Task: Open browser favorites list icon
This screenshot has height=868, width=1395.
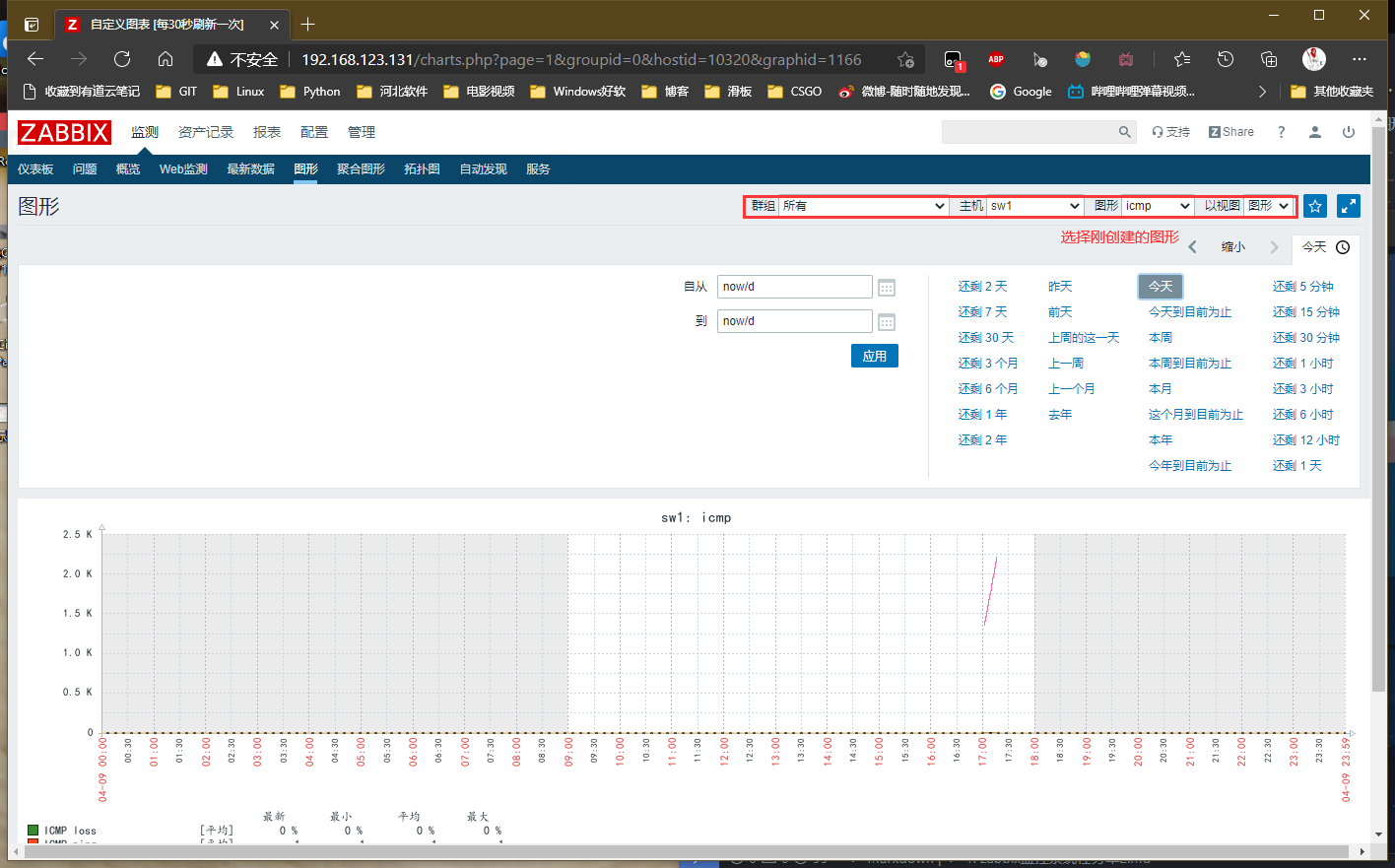Action: (1182, 59)
